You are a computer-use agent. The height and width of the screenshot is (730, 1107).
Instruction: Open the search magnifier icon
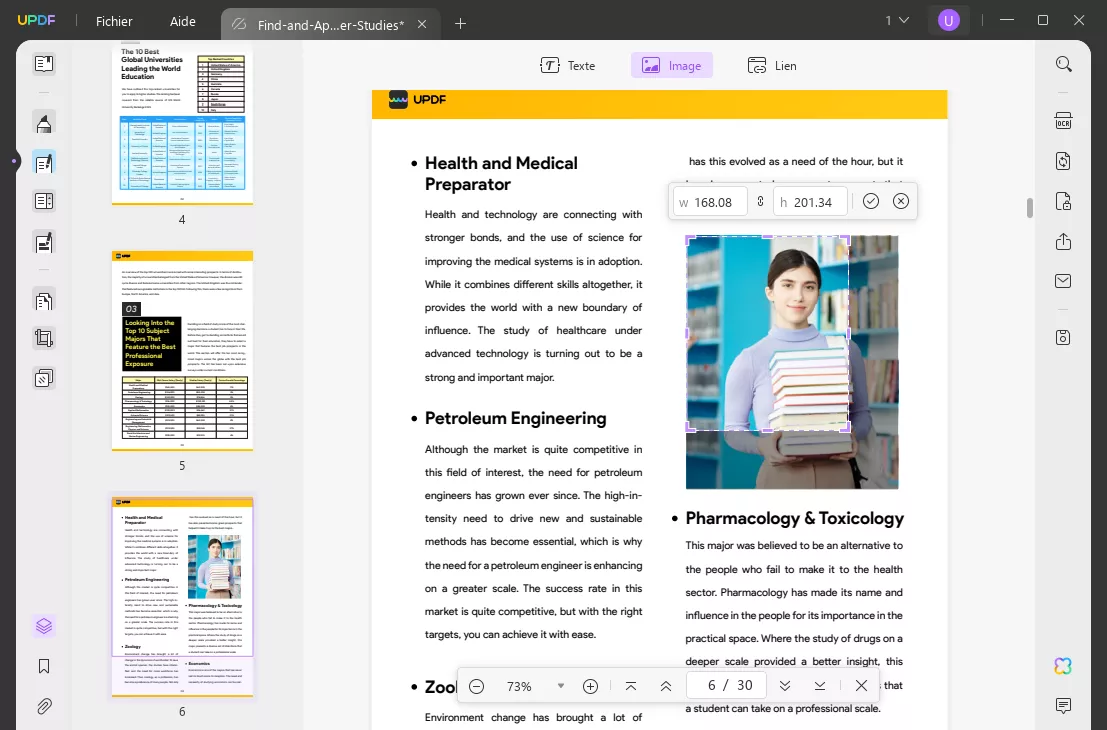(1063, 65)
